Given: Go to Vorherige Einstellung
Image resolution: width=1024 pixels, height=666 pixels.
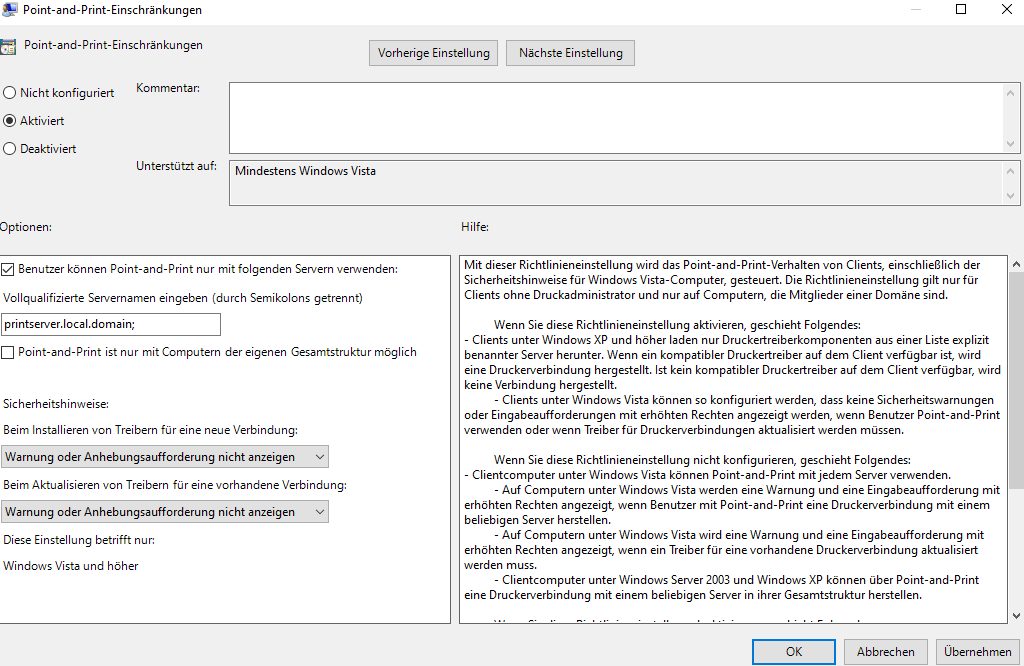Looking at the screenshot, I should [434, 53].
